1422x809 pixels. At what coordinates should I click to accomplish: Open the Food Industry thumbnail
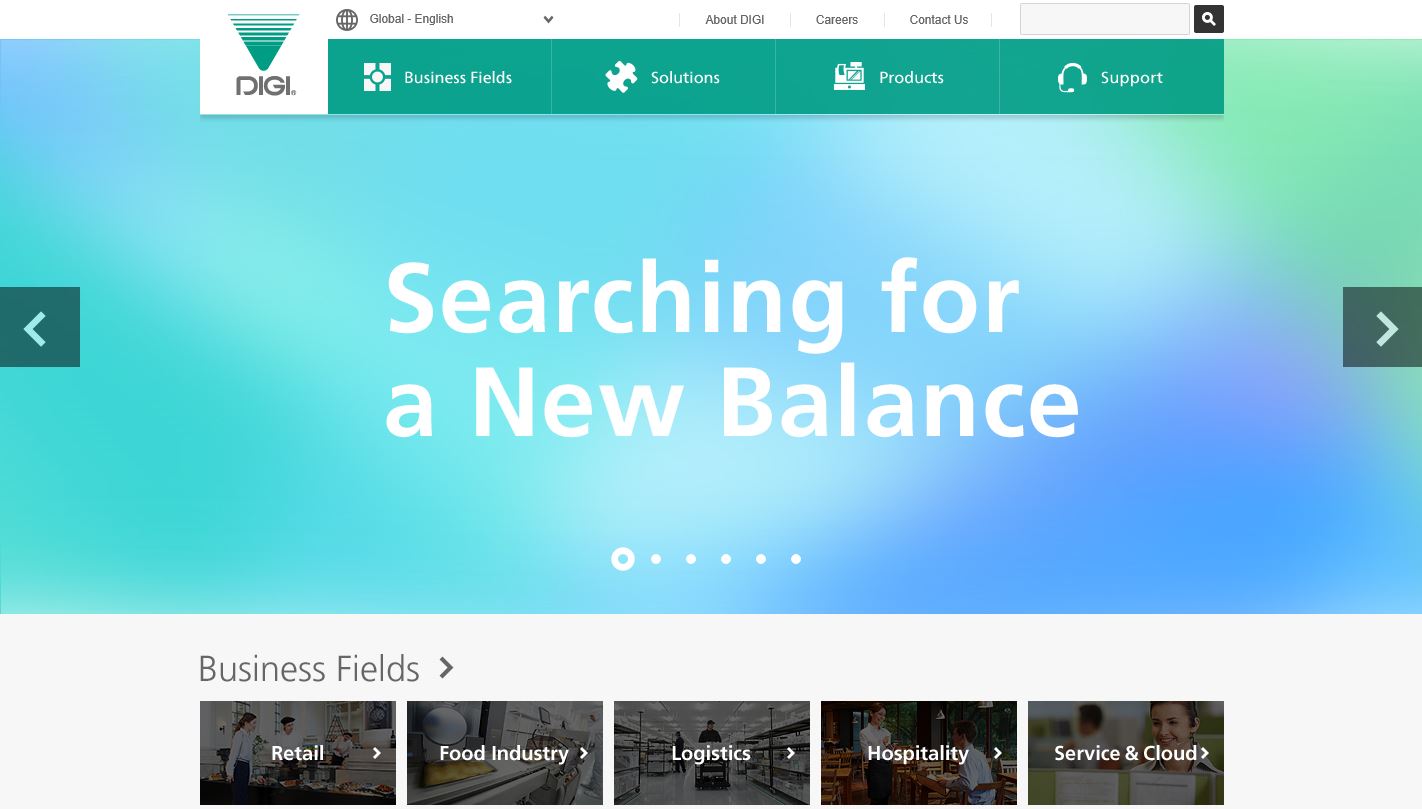pyautogui.click(x=505, y=753)
